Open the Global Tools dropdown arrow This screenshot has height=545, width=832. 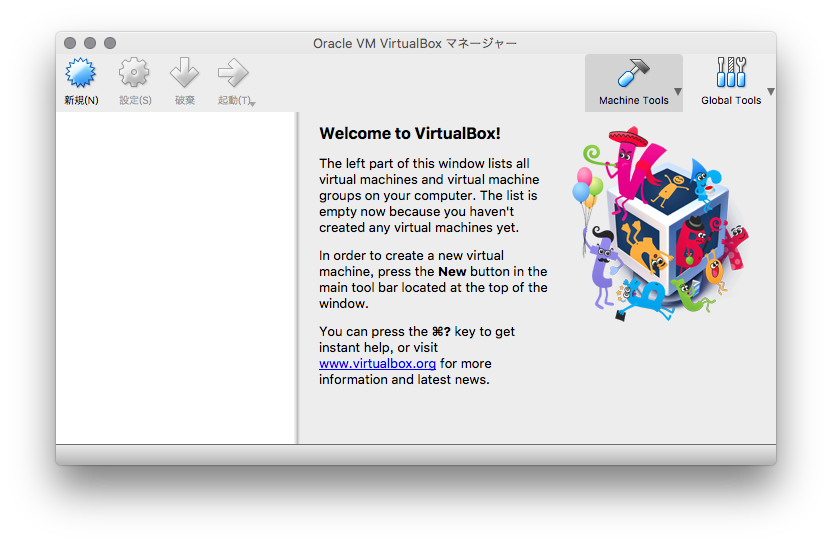771,91
